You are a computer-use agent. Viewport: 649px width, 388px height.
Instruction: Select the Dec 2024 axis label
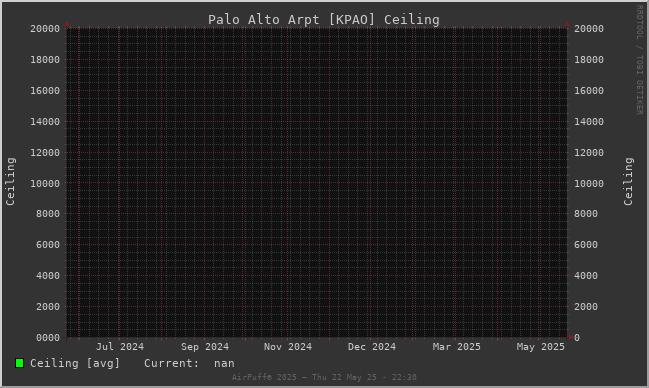click(x=372, y=347)
